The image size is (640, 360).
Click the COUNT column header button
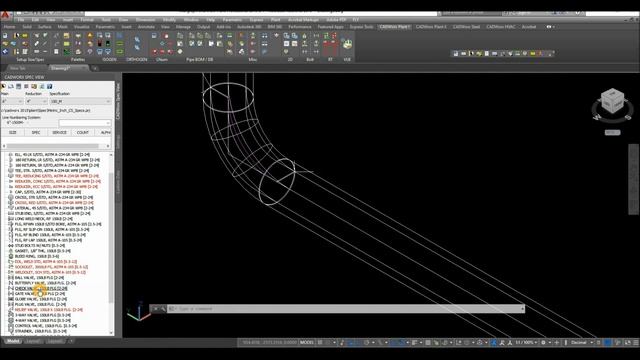[x=82, y=133]
